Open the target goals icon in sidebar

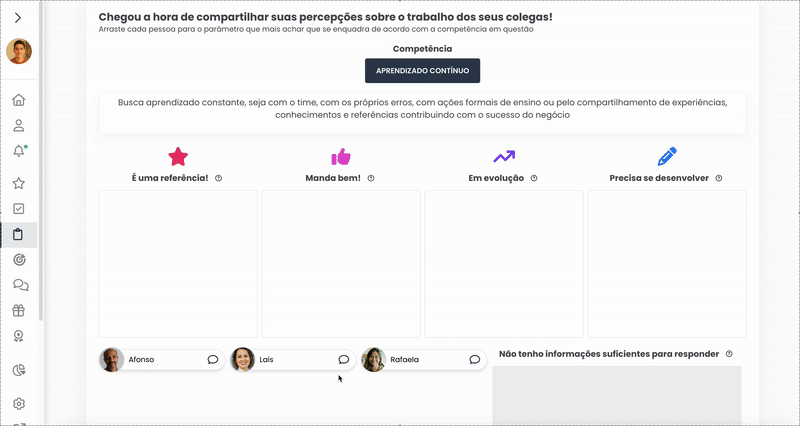point(19,260)
